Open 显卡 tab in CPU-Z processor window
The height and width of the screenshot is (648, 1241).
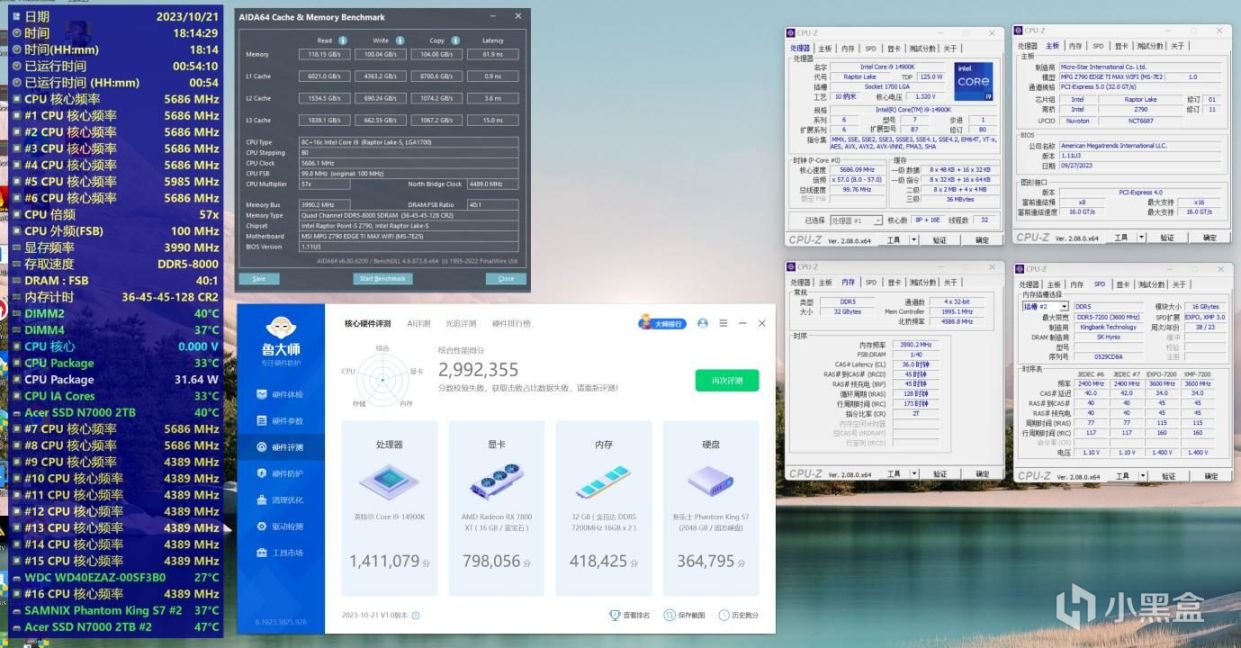[896, 47]
